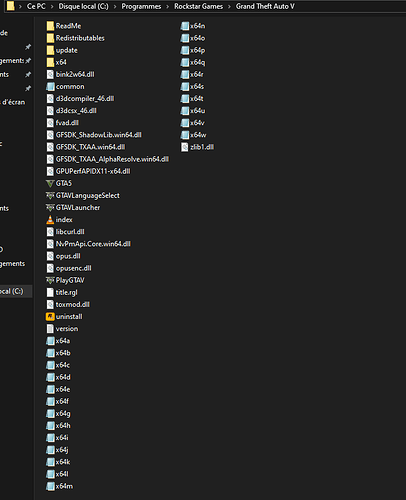Click the update folder icon
Viewport: 406px width, 500px height.
(50, 50)
